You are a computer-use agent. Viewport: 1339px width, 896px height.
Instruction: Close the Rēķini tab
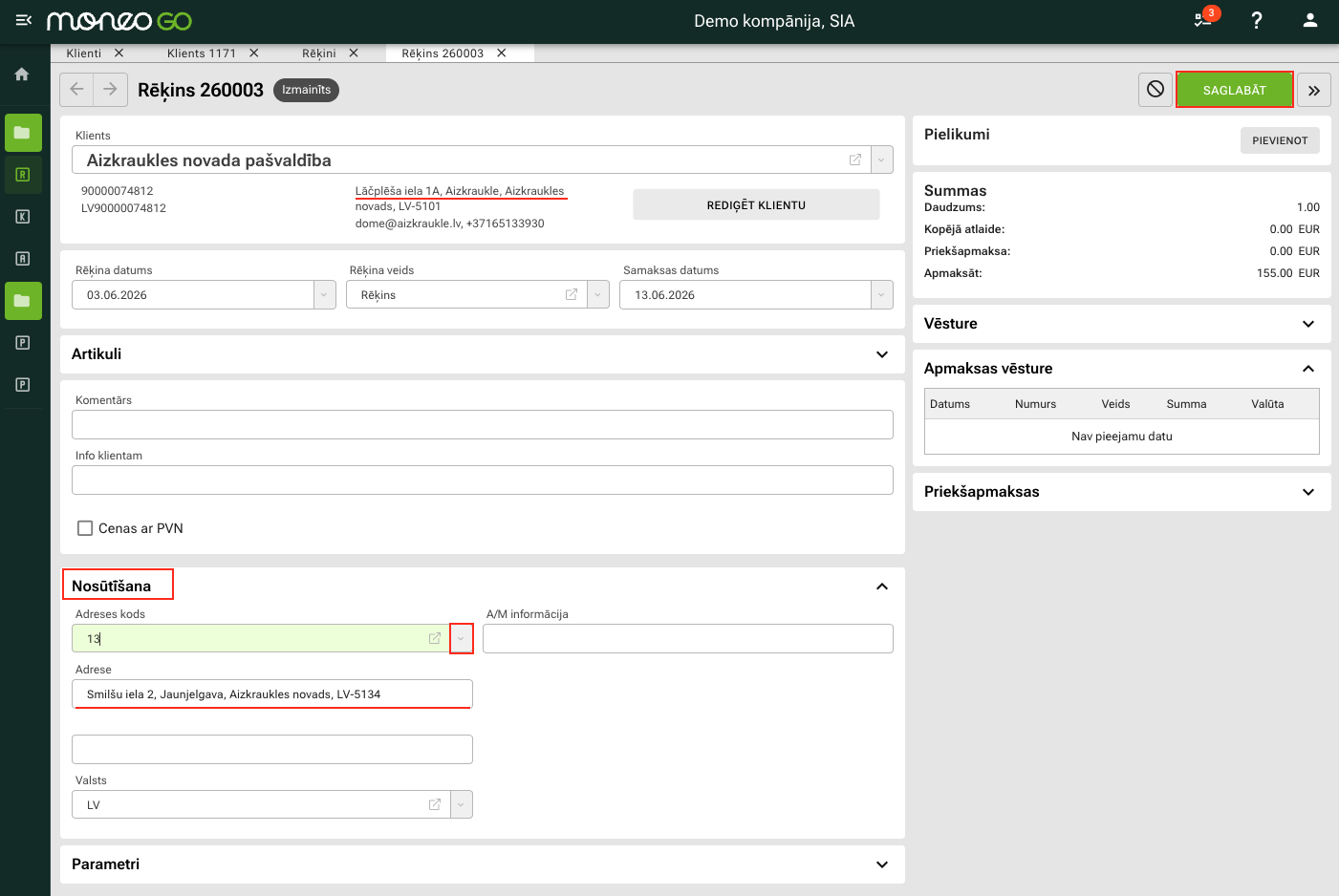click(354, 53)
